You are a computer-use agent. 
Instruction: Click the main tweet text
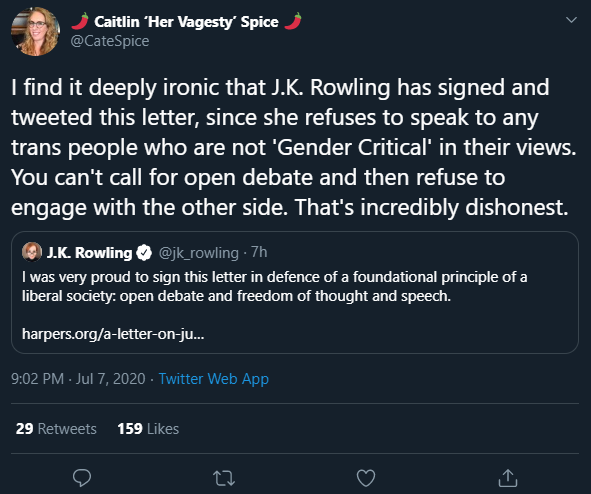click(x=294, y=148)
